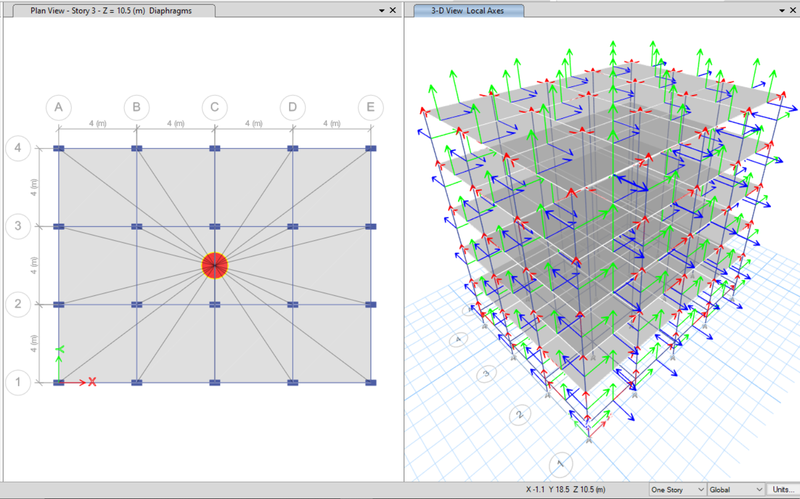Screen dimensions: 800x499
Task: Click the green Y global axis label
Action: [60, 350]
